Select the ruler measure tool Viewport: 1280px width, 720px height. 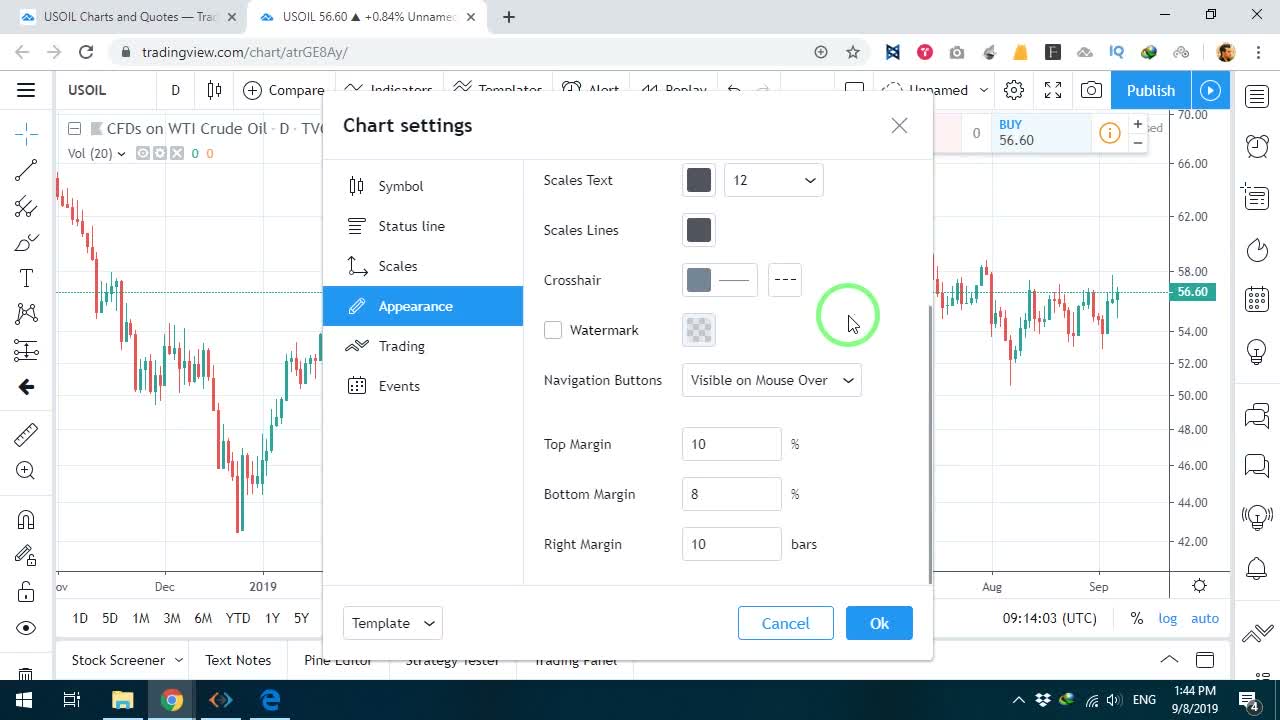tap(26, 434)
